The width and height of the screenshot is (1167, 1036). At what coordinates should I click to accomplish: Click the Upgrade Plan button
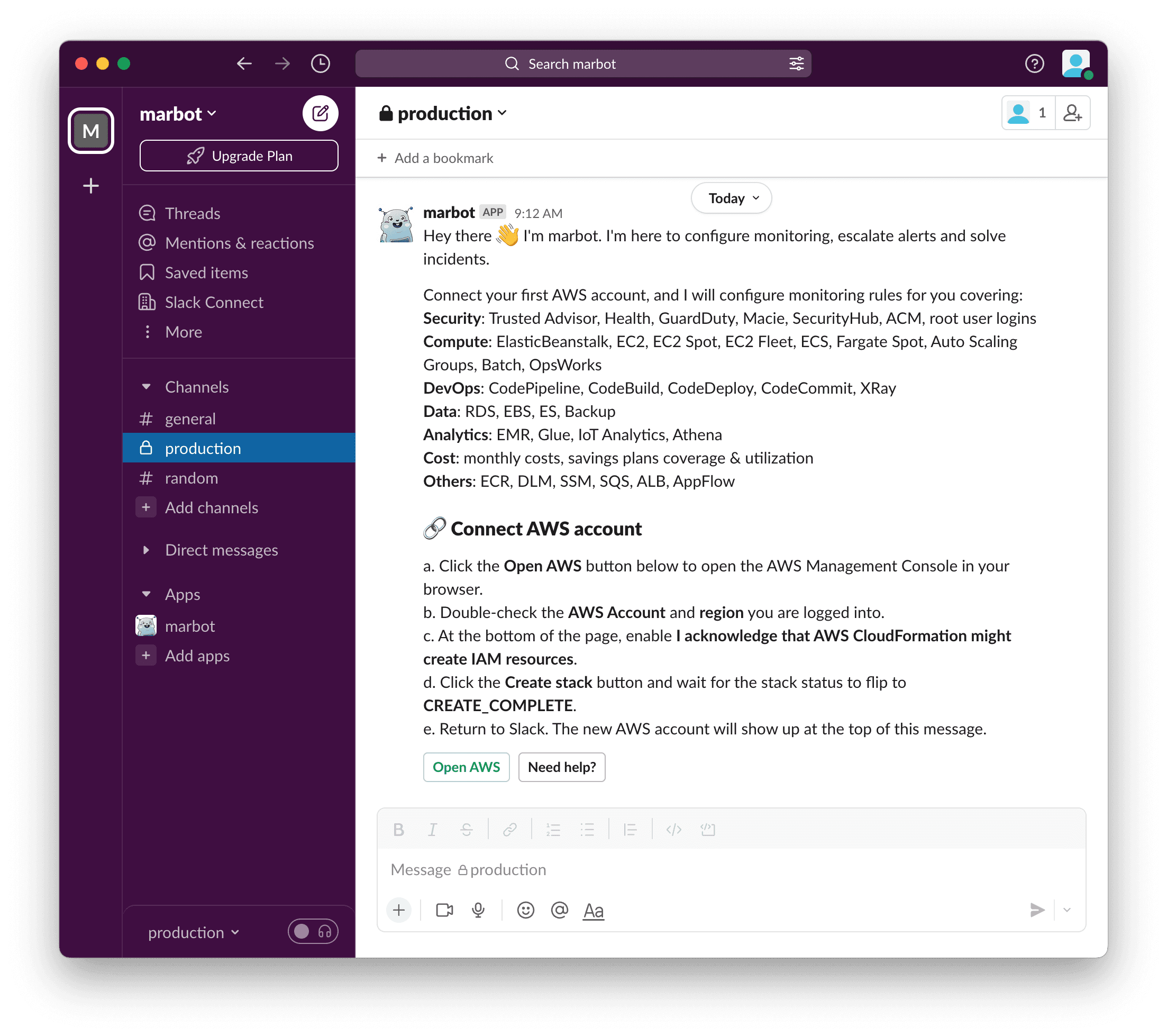click(x=239, y=156)
